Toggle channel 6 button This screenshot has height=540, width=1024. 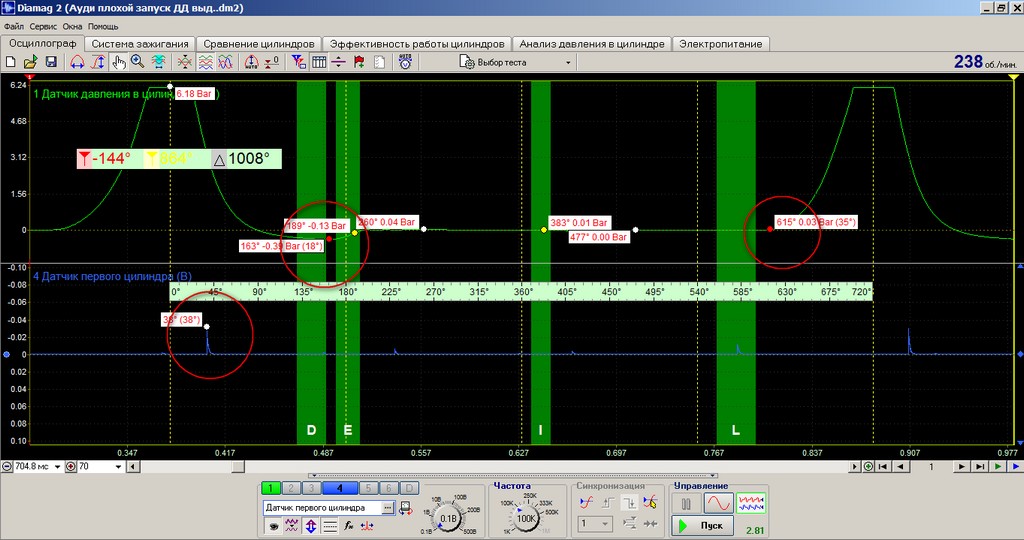coord(389,488)
